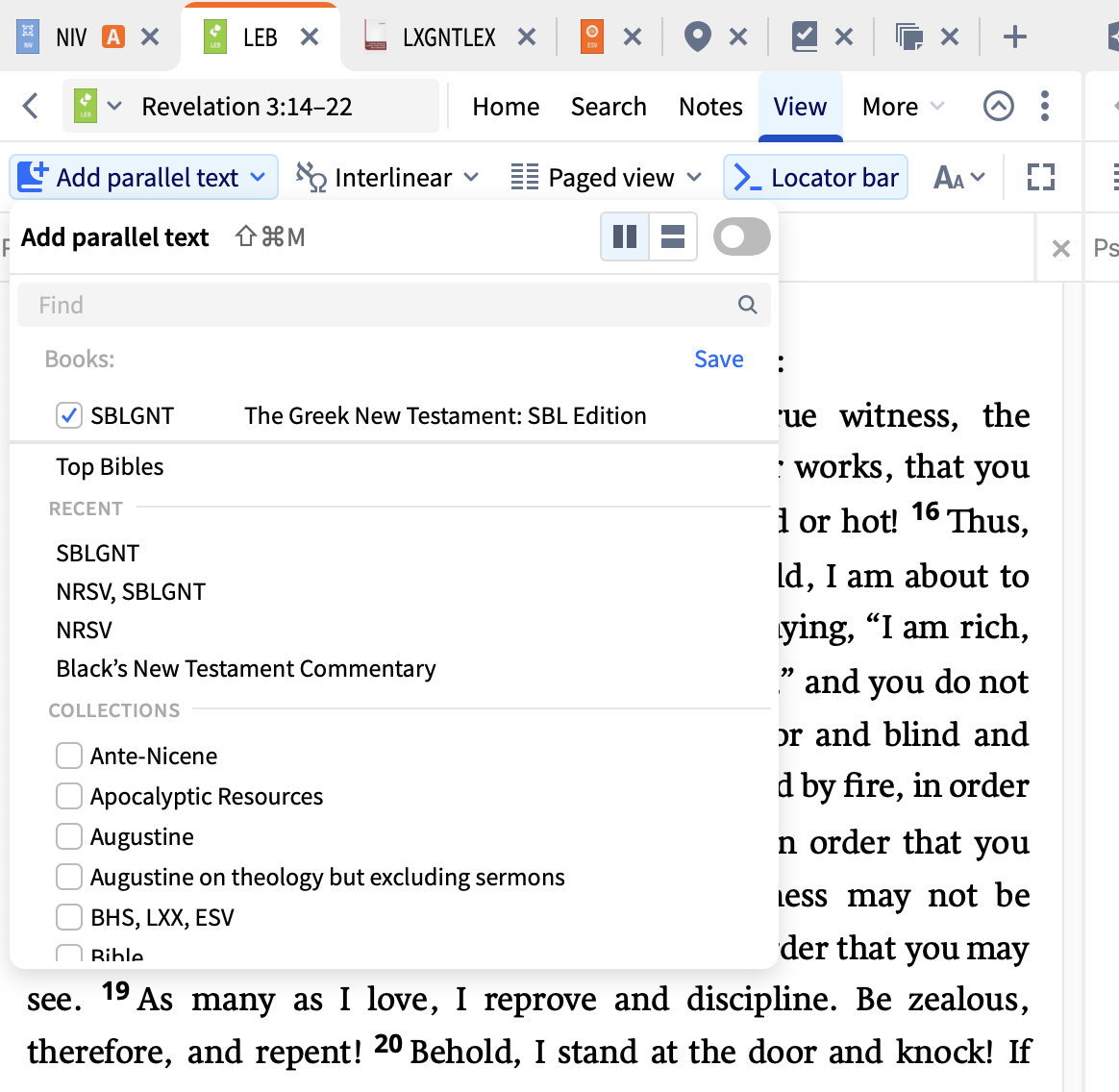Choose side-by-side column layout
Screen dimensions: 1119x1092
[x=625, y=236]
